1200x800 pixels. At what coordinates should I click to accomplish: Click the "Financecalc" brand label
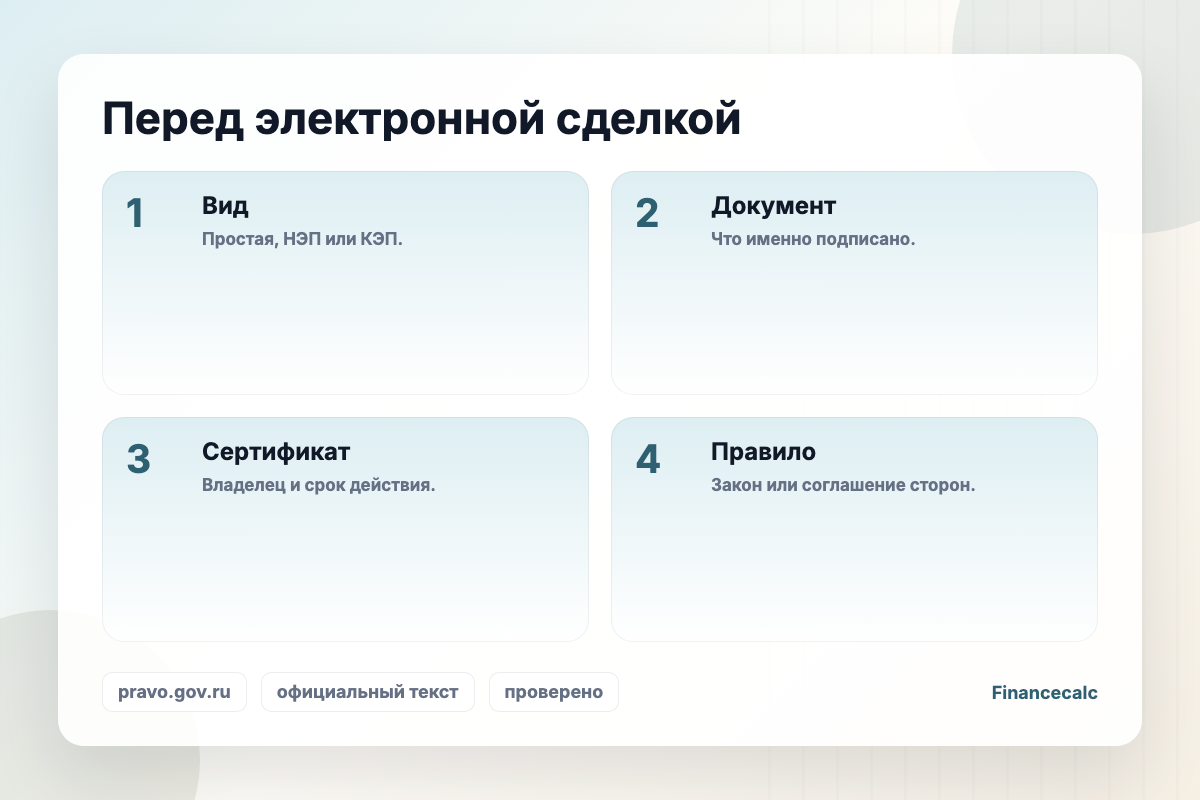coord(1045,692)
